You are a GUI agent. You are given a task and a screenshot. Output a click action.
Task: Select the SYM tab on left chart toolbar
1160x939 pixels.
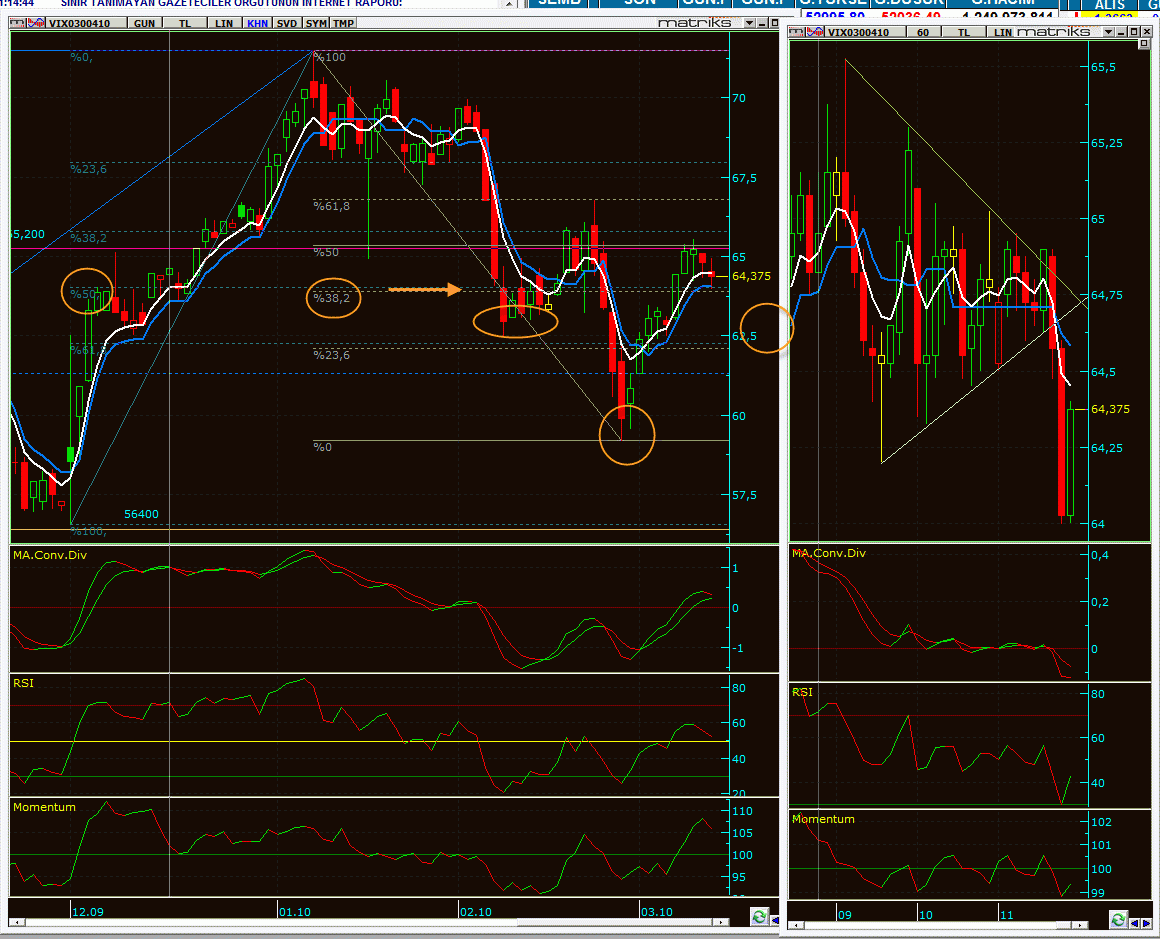click(316, 24)
